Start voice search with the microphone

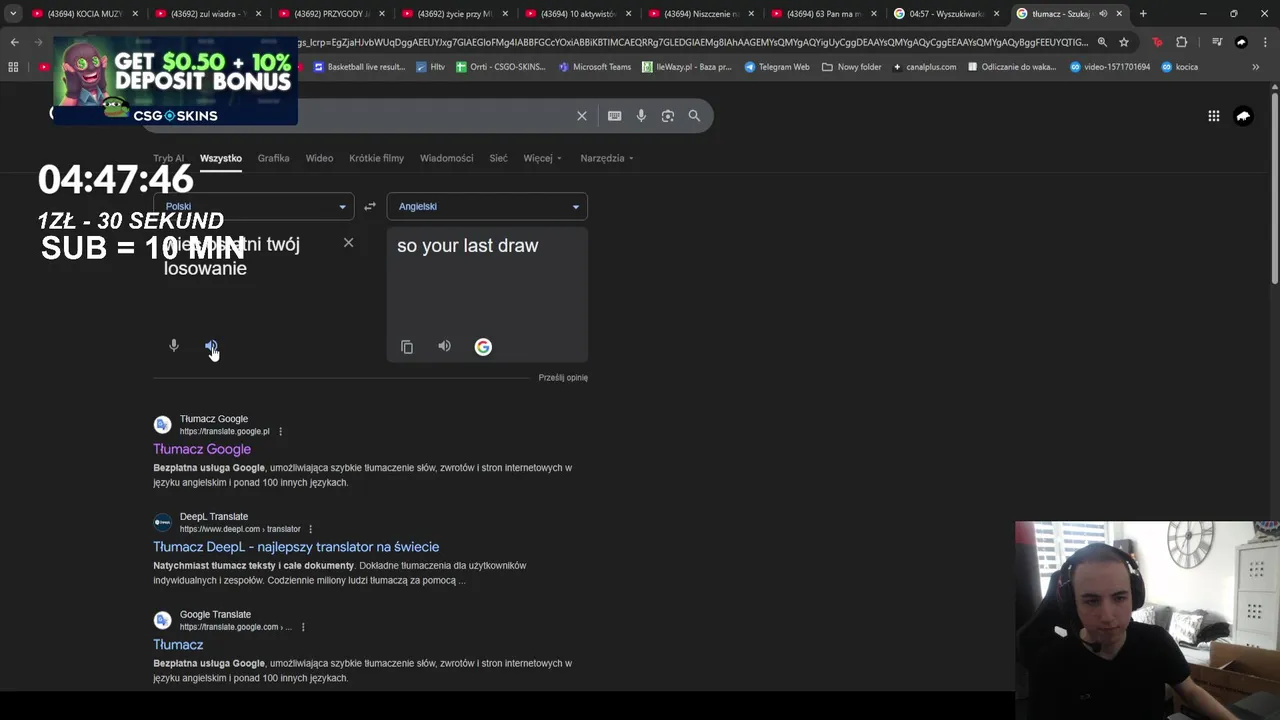641,116
